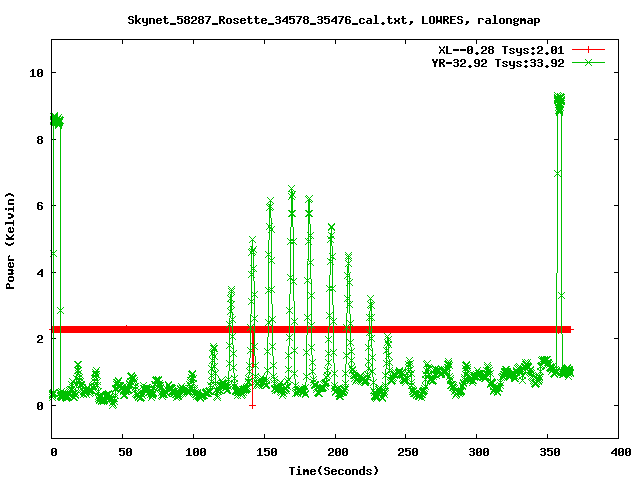Click the 'Power (Kelvin)' y-axis label
This screenshot has height=480, width=640.
[10, 241]
